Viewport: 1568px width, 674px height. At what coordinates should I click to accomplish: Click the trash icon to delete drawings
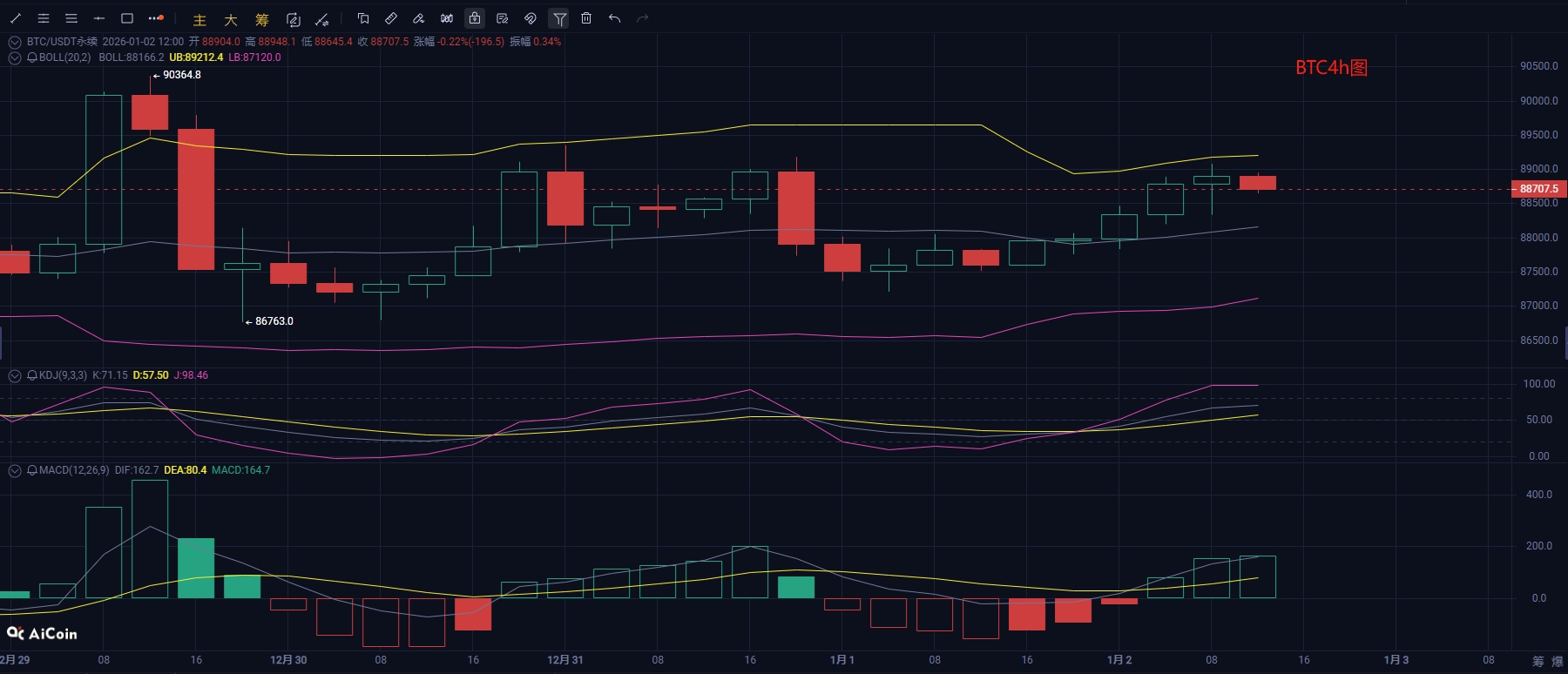coord(586,18)
